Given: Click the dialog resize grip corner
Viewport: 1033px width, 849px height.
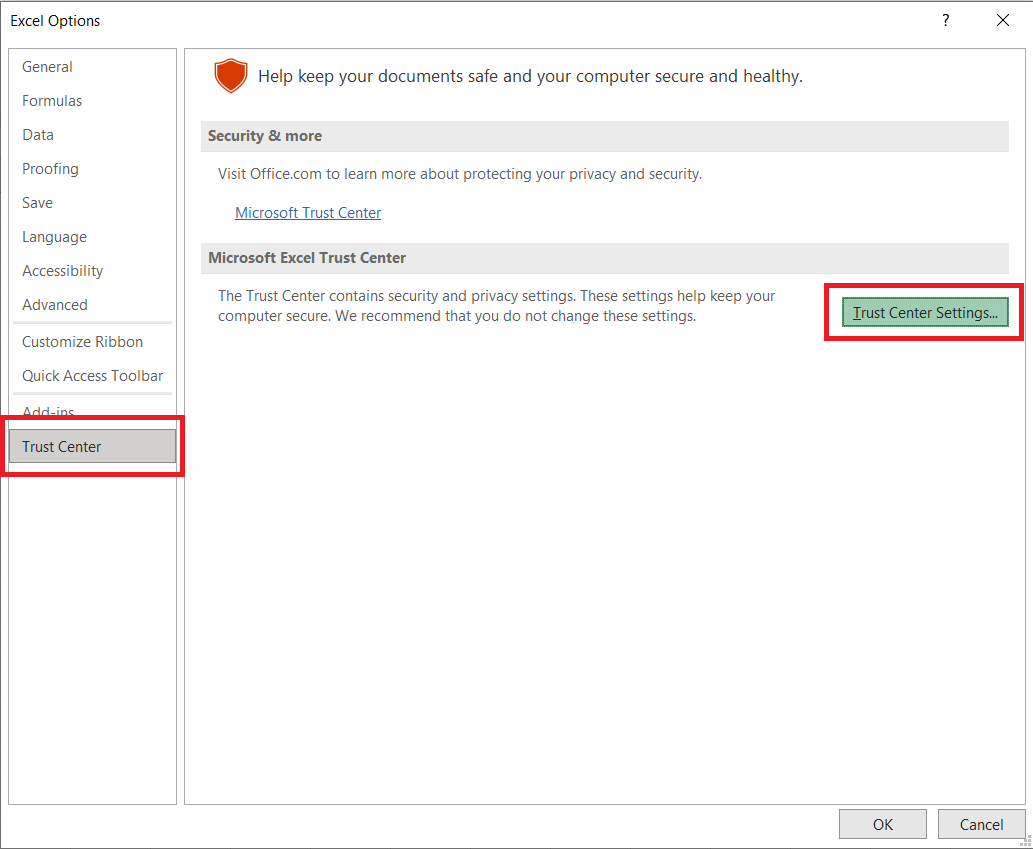Looking at the screenshot, I should click(x=1025, y=841).
